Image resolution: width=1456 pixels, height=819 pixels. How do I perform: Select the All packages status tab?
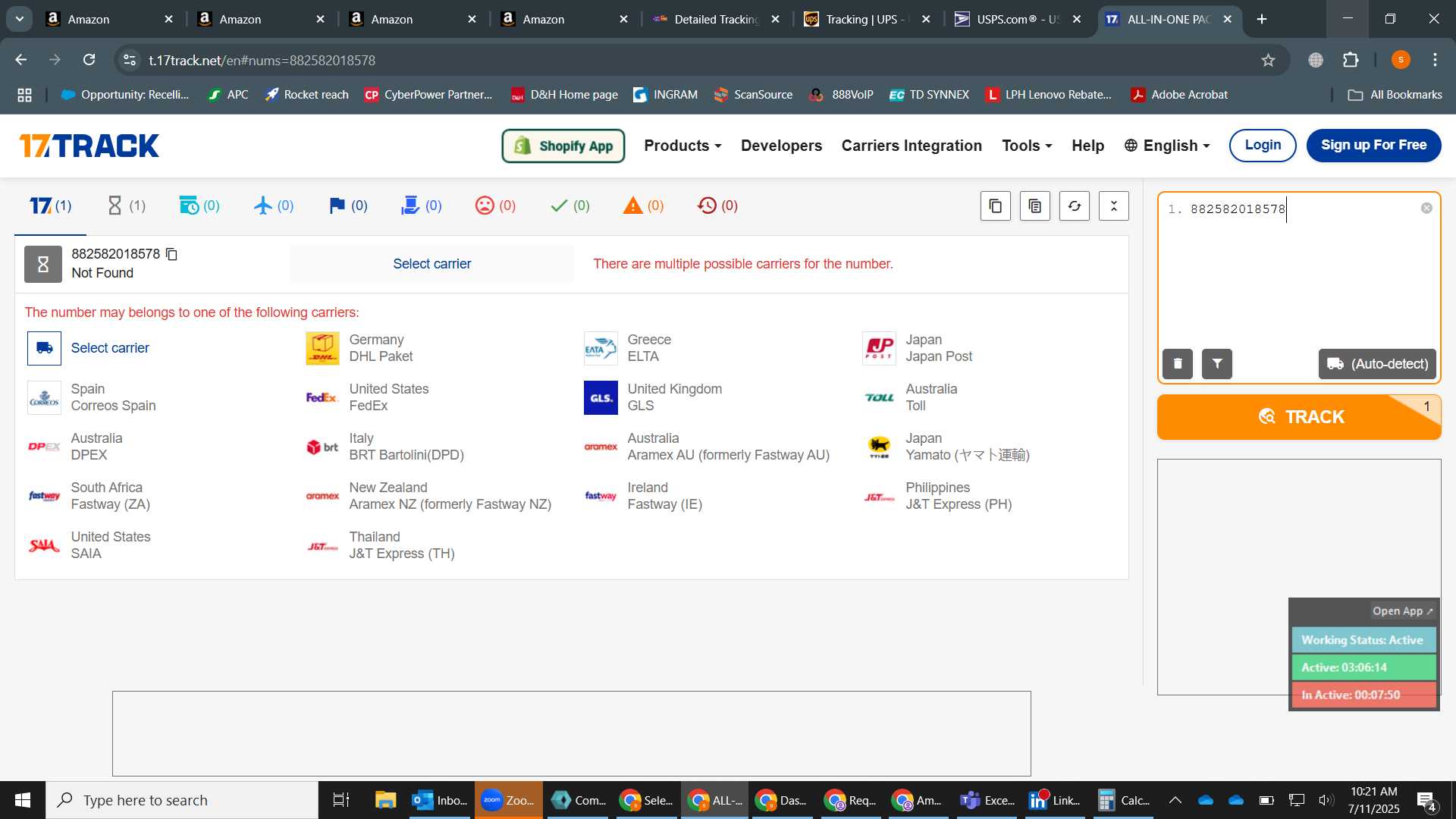click(50, 206)
